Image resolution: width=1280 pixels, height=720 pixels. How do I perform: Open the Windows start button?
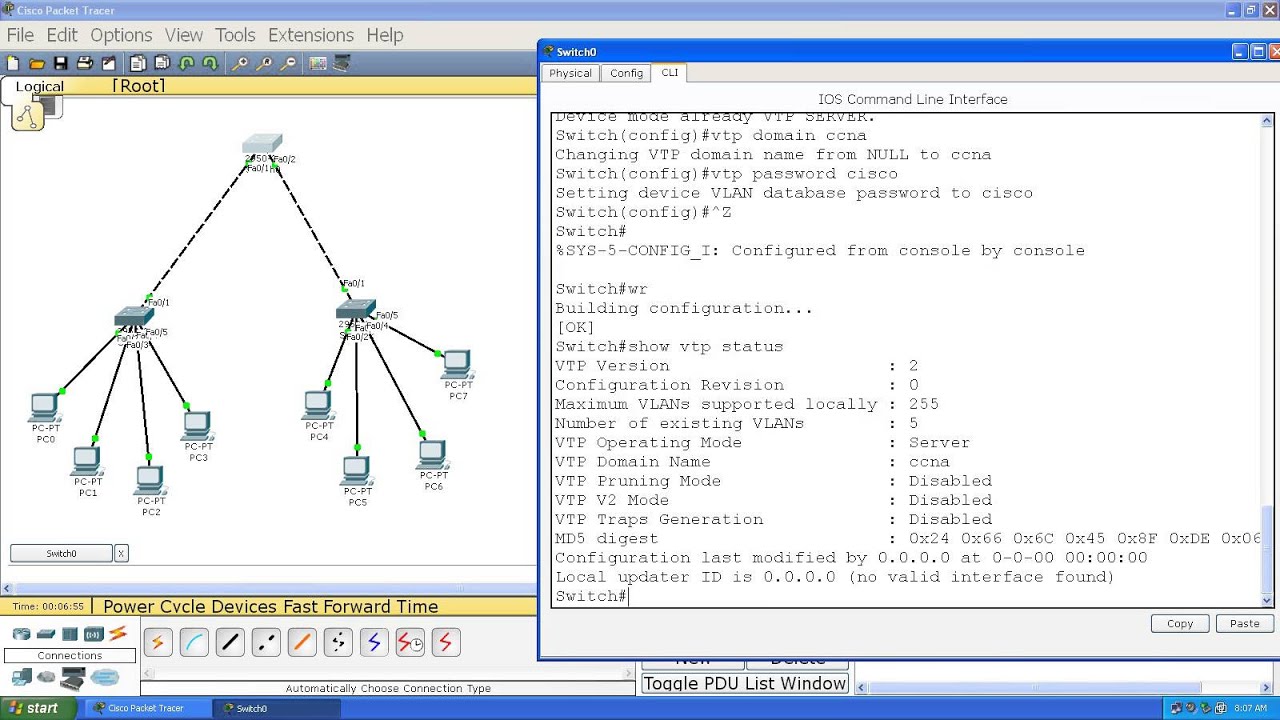36,708
